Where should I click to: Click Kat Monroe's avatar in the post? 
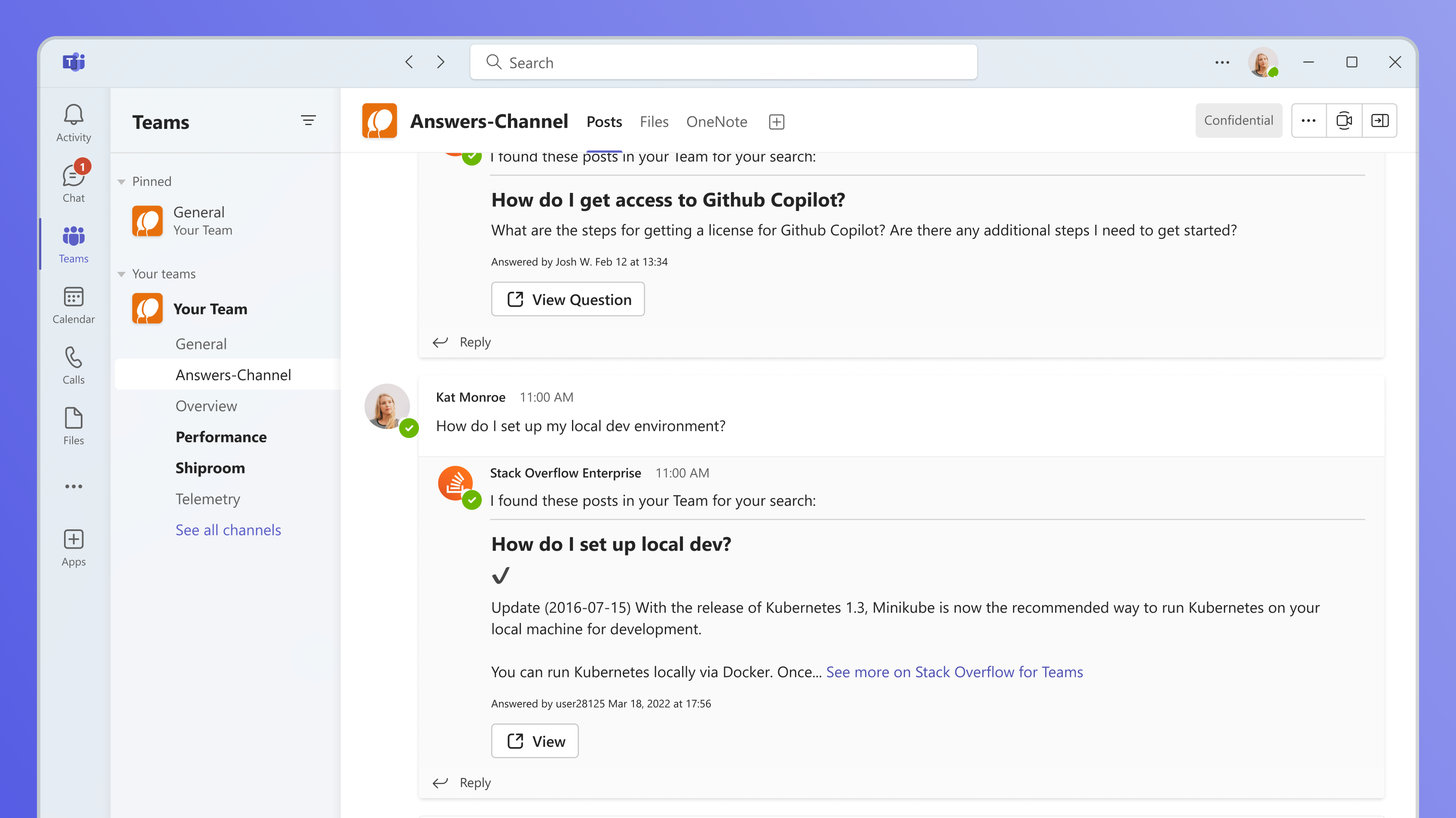[x=387, y=407]
